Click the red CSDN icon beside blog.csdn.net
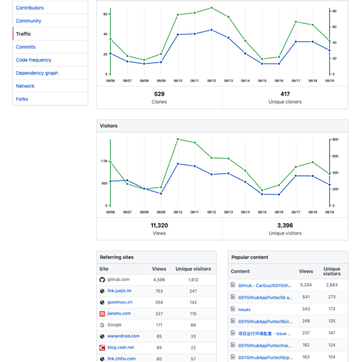The image size is (362, 362). coord(102,348)
